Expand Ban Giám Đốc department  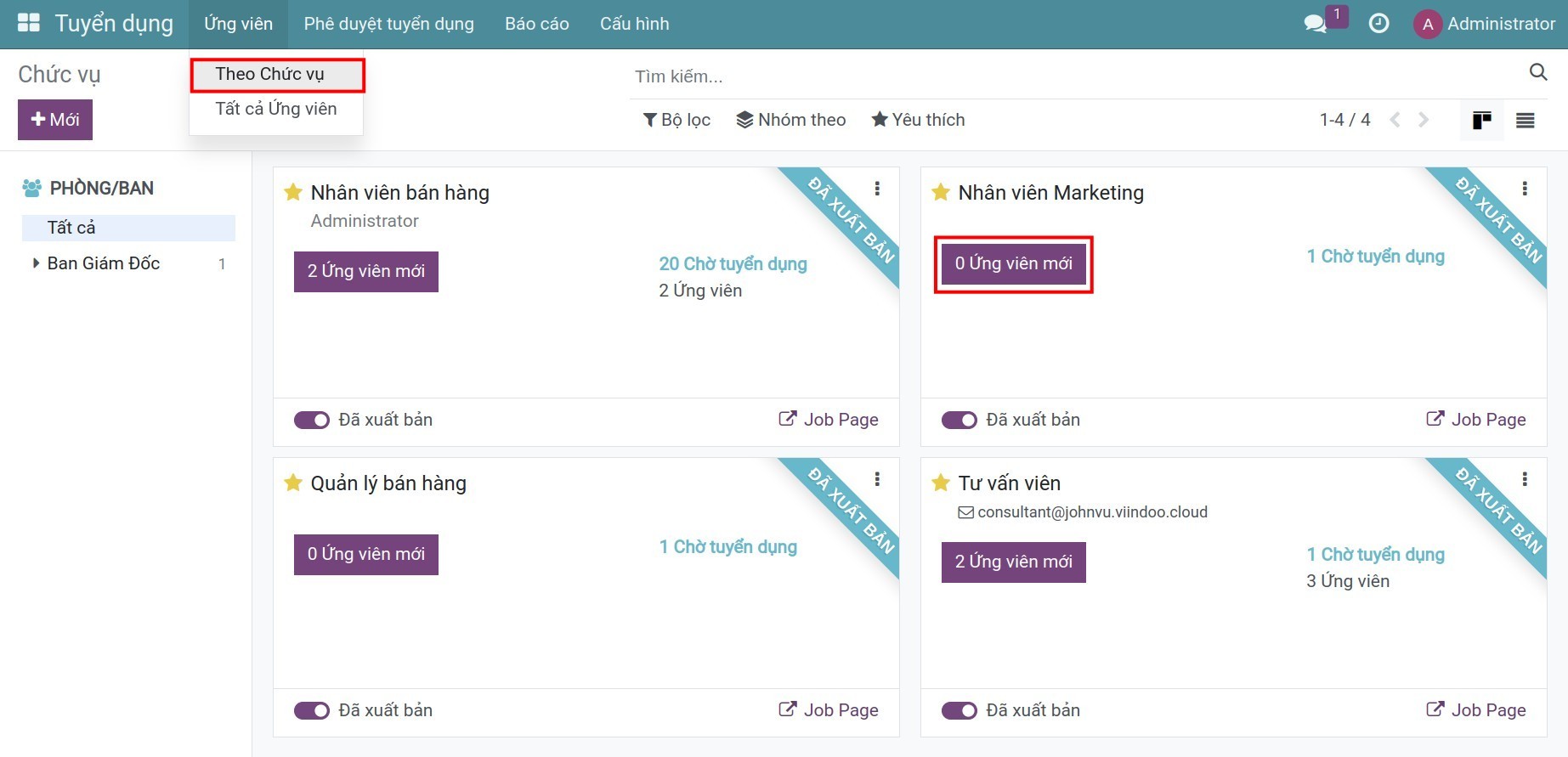click(x=36, y=263)
